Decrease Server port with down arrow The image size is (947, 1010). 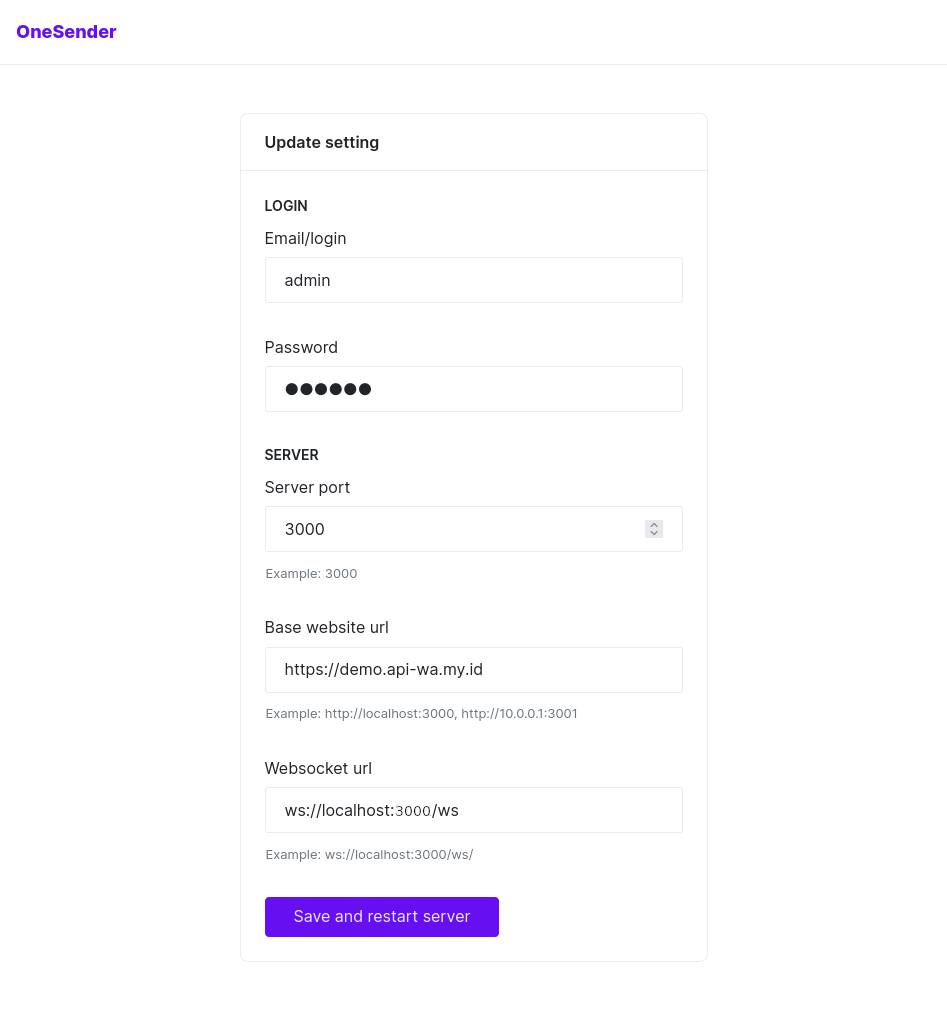coord(654,533)
